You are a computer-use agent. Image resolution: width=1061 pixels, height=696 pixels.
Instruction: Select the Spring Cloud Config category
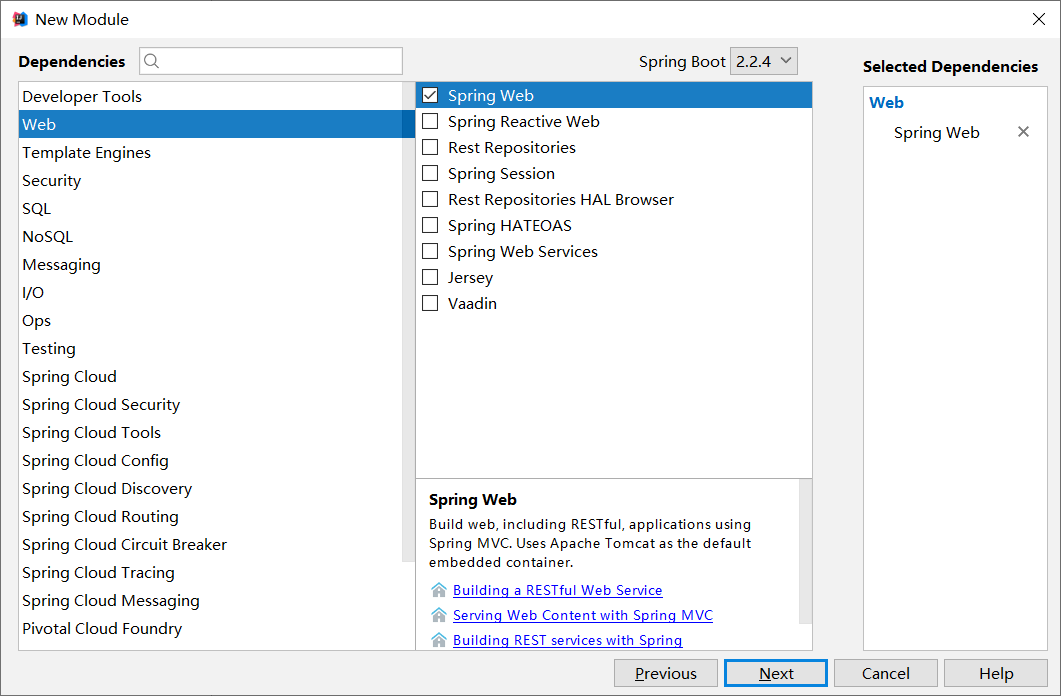tap(210, 461)
